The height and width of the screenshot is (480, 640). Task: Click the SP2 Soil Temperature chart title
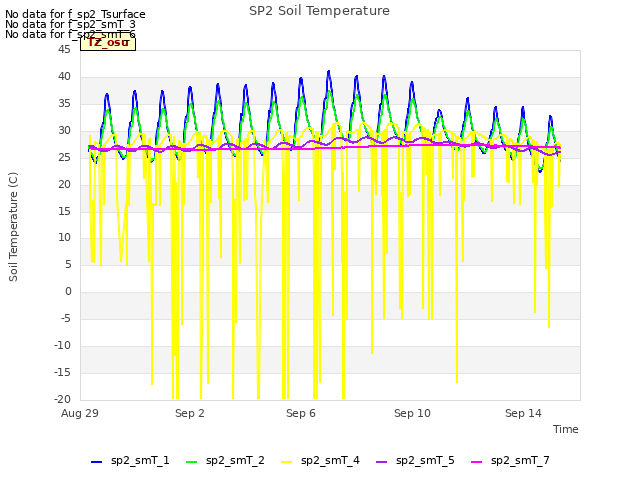click(319, 11)
